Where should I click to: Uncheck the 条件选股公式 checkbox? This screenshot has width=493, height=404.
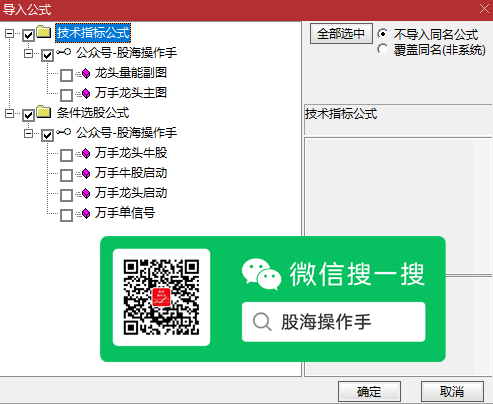(x=28, y=115)
